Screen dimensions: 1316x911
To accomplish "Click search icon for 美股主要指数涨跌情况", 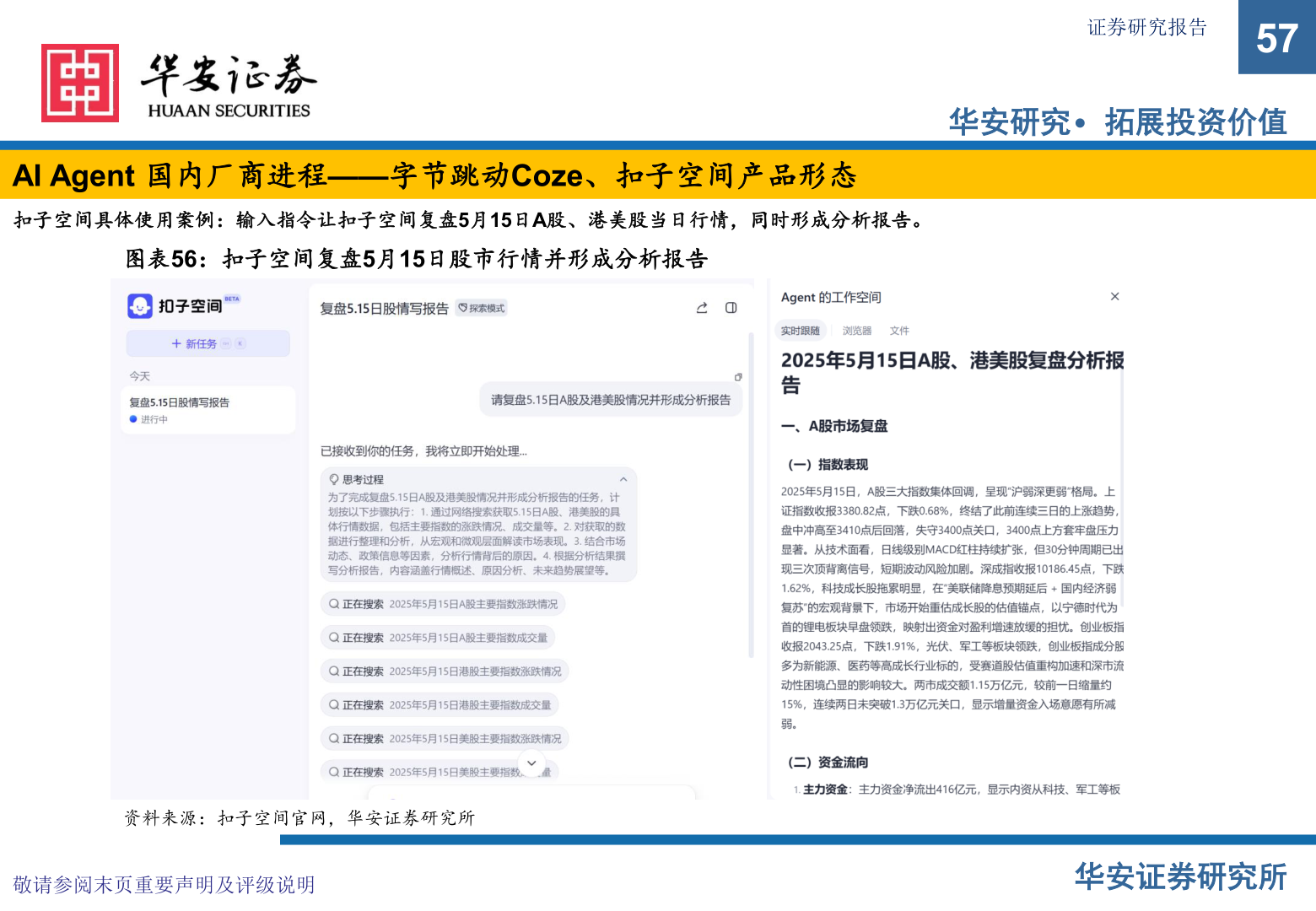I will (x=334, y=739).
